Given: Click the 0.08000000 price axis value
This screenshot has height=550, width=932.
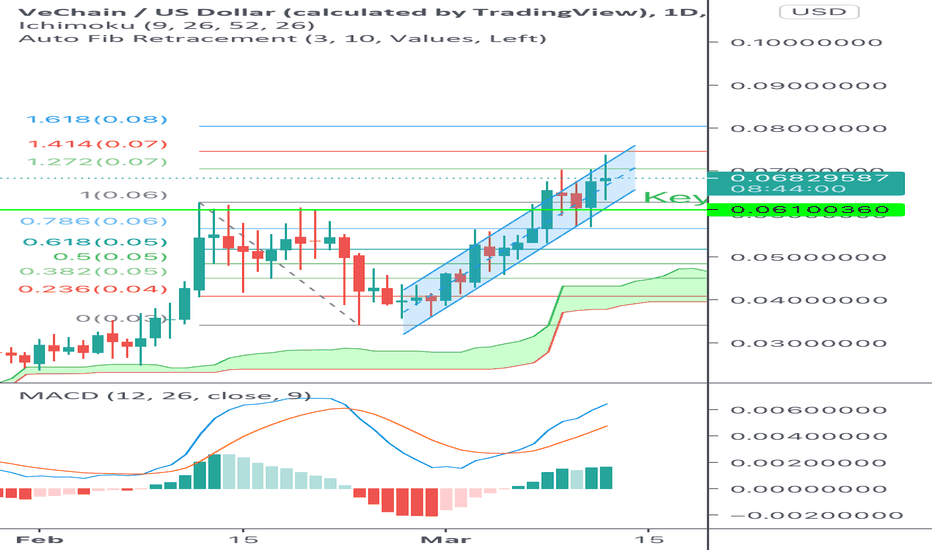Looking at the screenshot, I should coord(808,128).
